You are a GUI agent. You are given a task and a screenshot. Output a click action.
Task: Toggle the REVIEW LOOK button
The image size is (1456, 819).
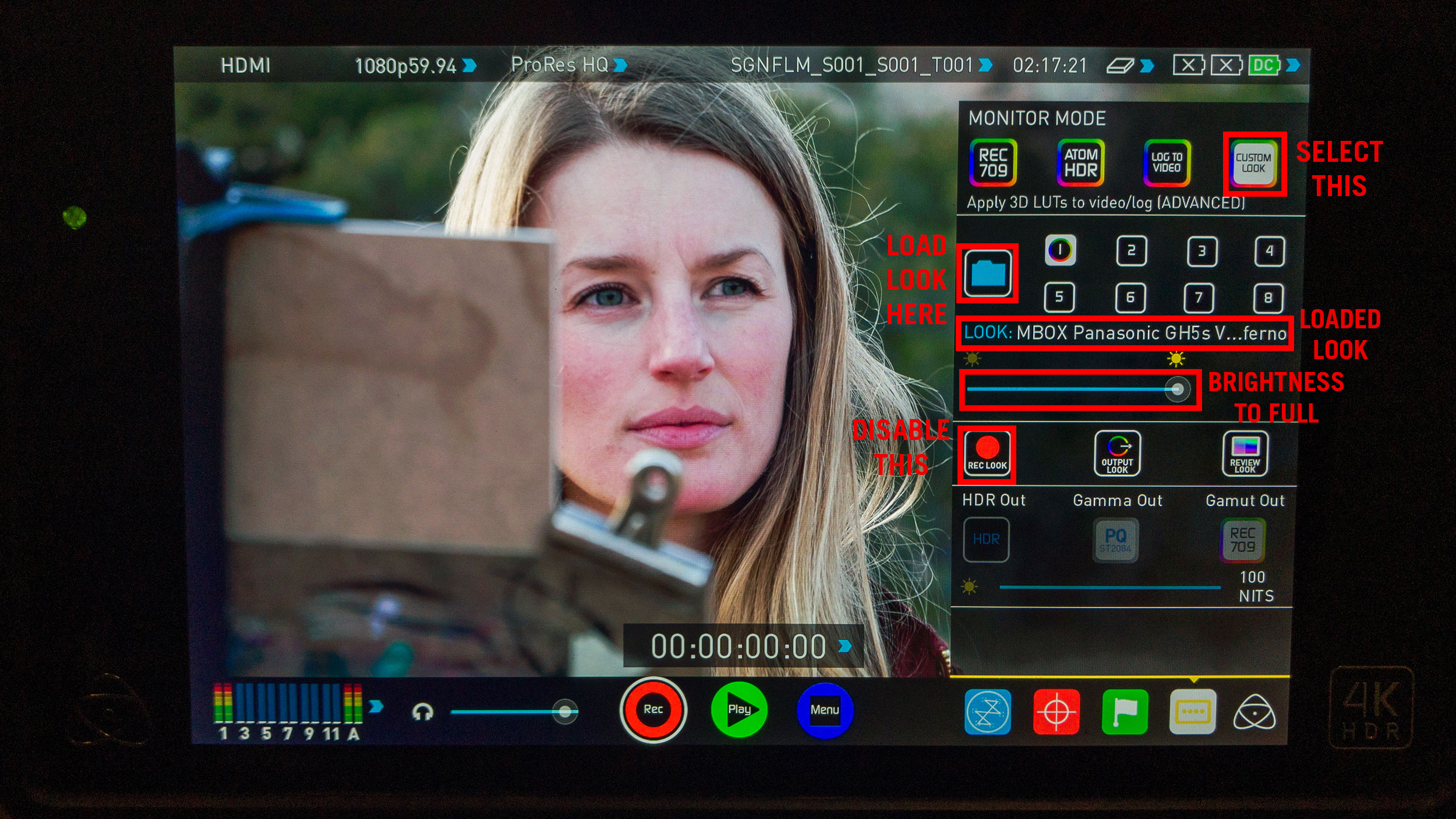1245,454
